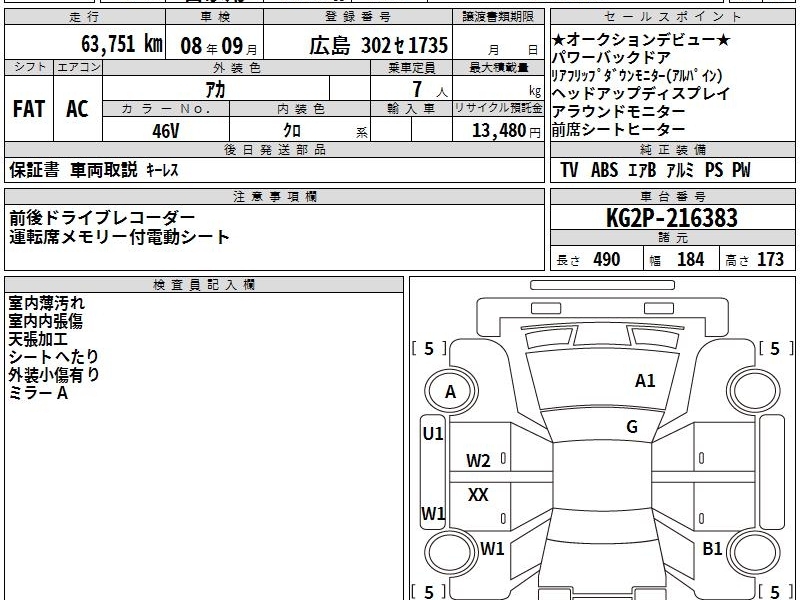Image resolution: width=800 pixels, height=600 pixels.
Task: Select the リサイクル預託金 header
Action: [x=498, y=108]
